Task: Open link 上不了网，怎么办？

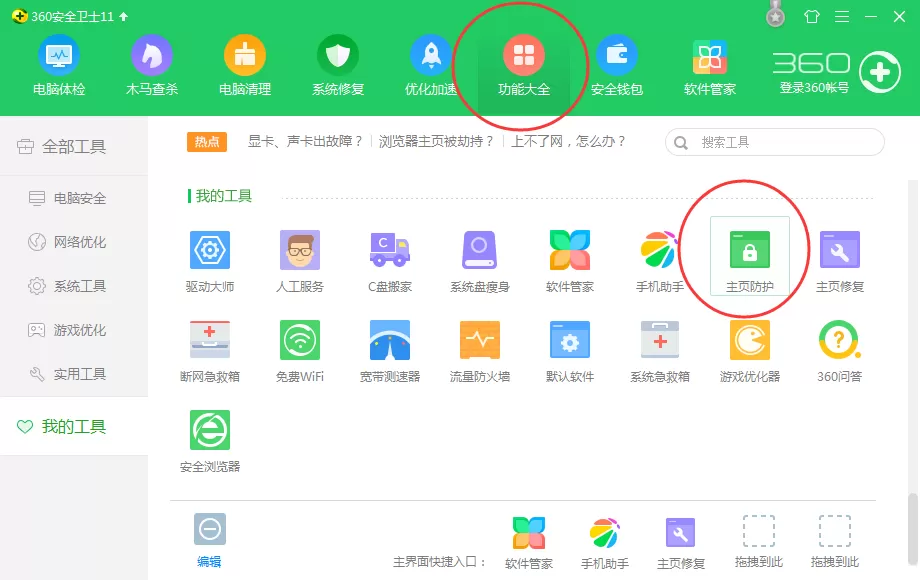Action: point(569,141)
